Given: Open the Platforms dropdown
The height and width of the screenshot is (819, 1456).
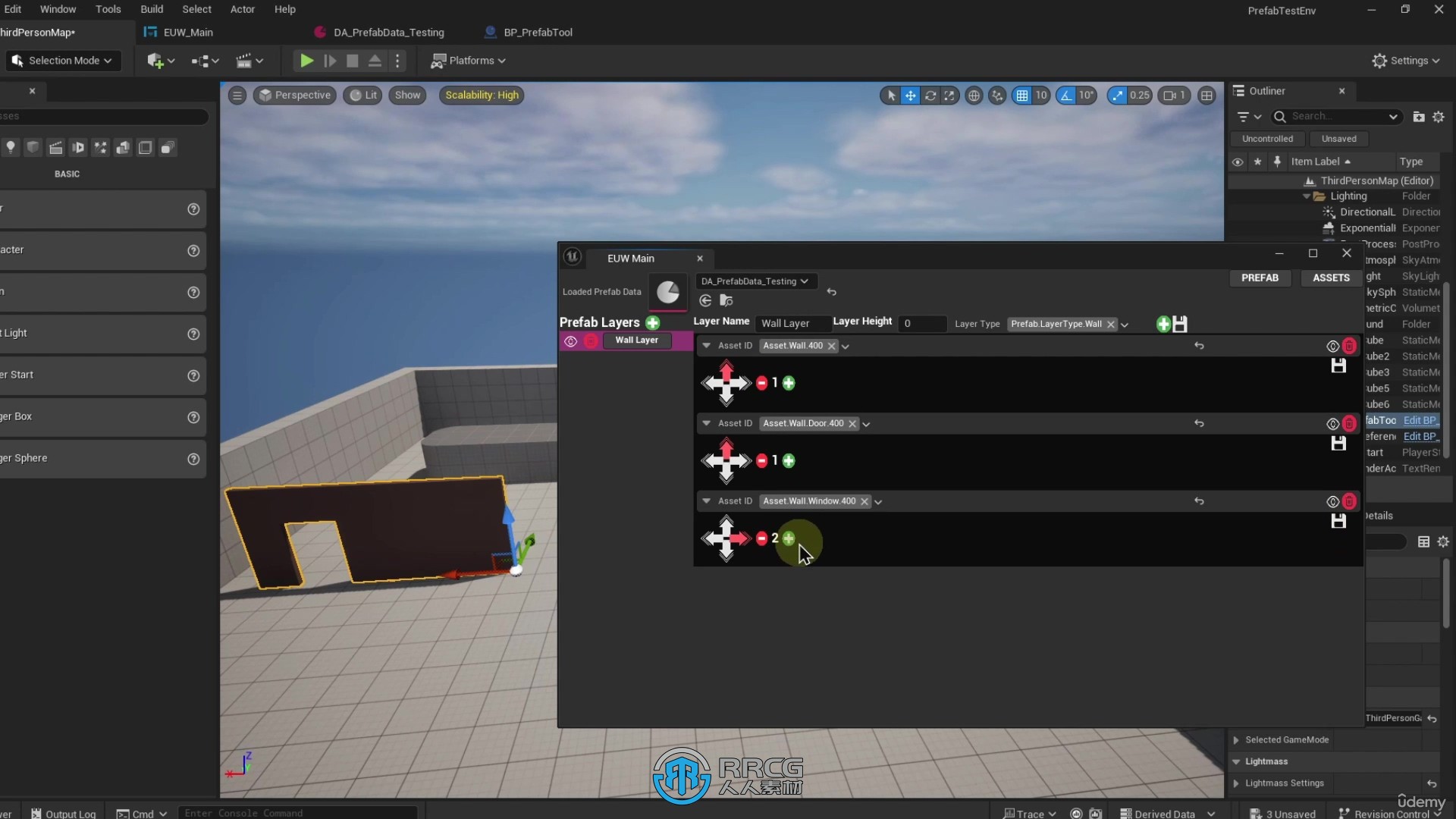Looking at the screenshot, I should [468, 61].
